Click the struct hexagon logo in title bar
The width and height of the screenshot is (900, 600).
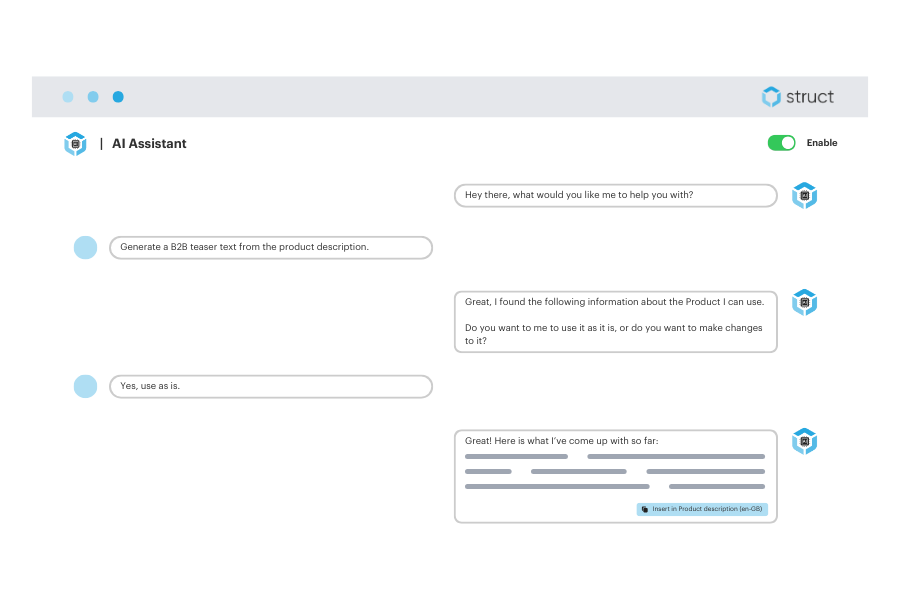click(x=771, y=97)
